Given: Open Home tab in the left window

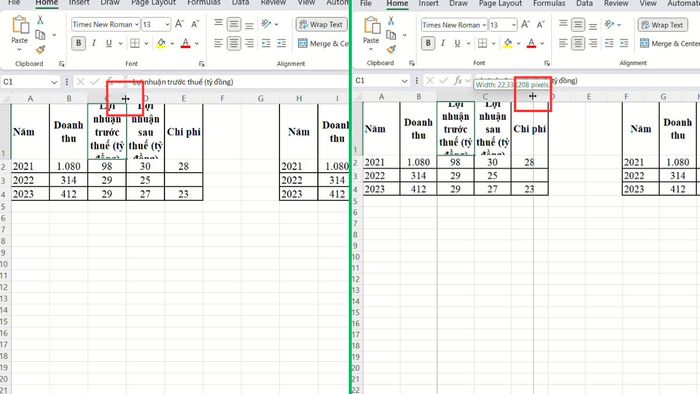Looking at the screenshot, I should click(47, 3).
